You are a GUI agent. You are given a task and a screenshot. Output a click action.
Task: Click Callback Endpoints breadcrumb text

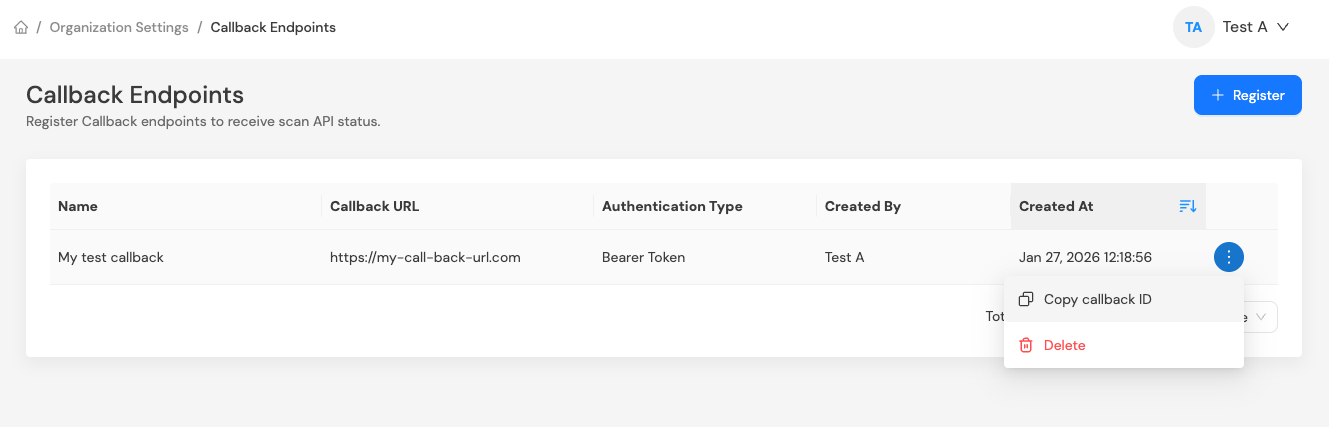pos(273,27)
